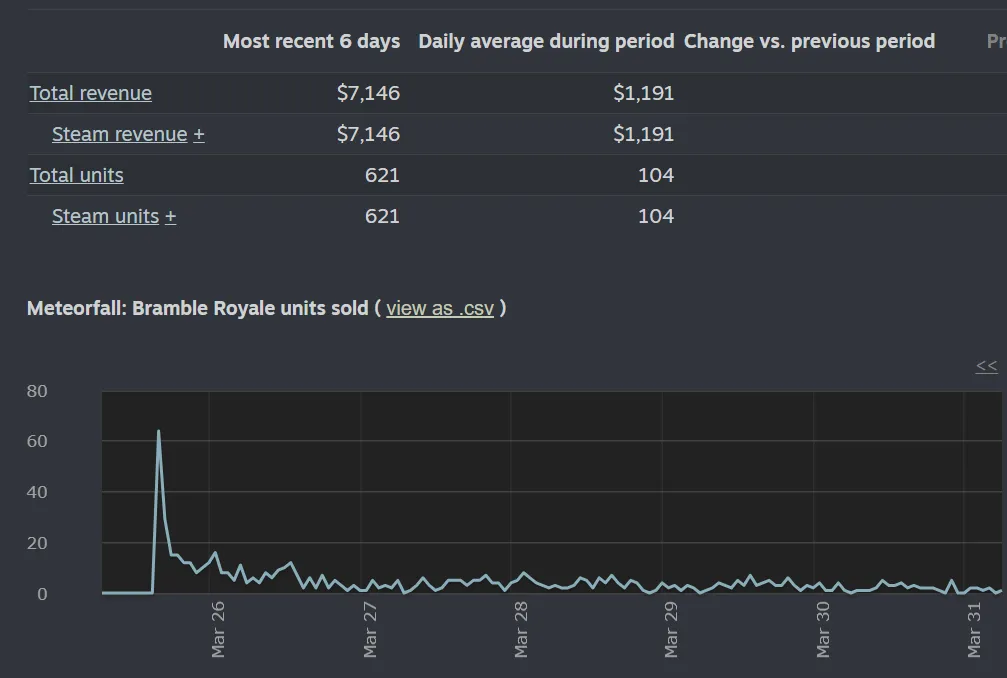Click the Mar 30 axis label
Screen dimensions: 1007x678
(x=823, y=629)
